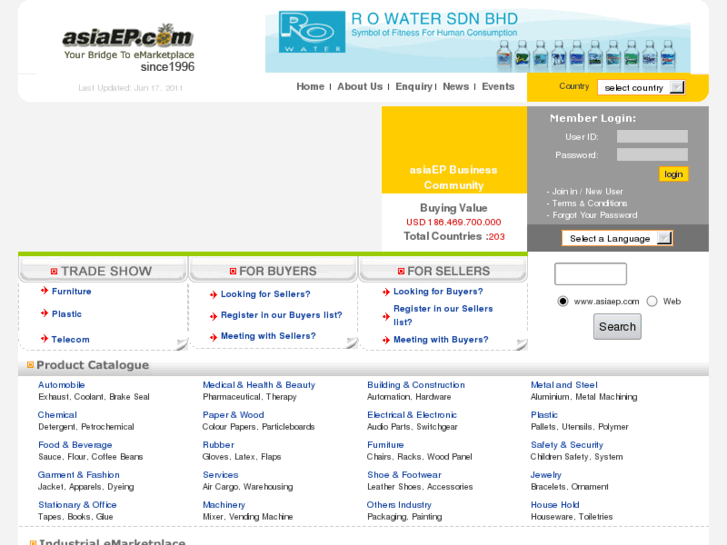Click arrow bullet beside Register in Sellers list
The height and width of the screenshot is (545, 727).
[x=386, y=317]
